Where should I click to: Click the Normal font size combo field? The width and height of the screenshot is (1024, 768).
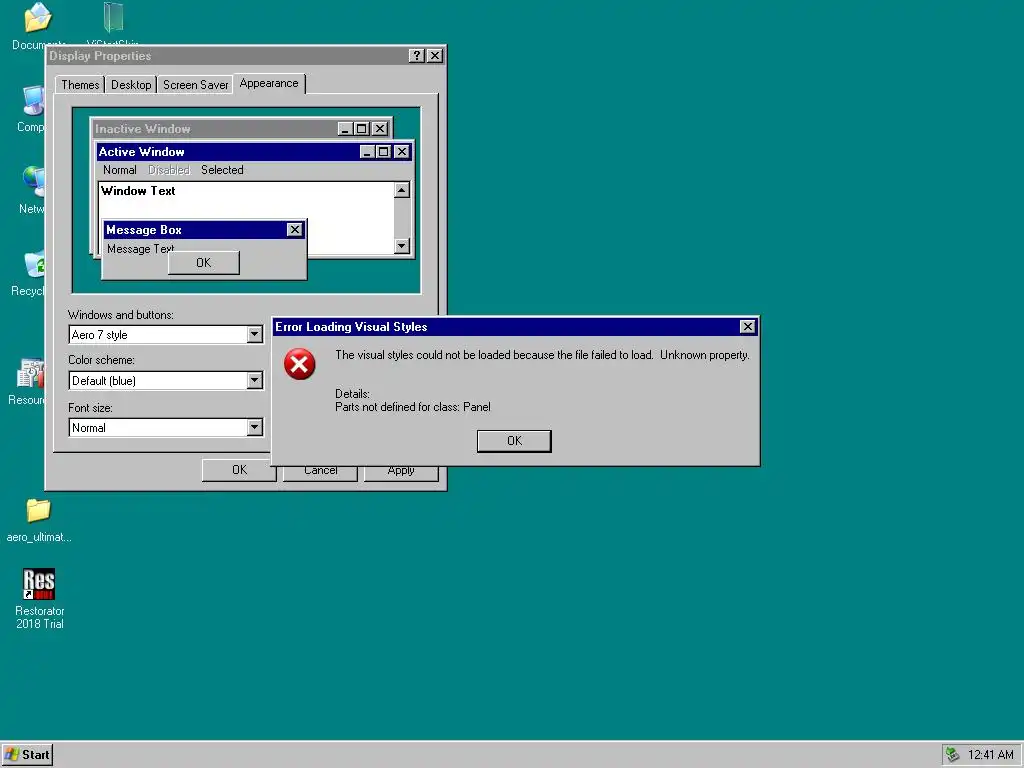[x=166, y=428]
